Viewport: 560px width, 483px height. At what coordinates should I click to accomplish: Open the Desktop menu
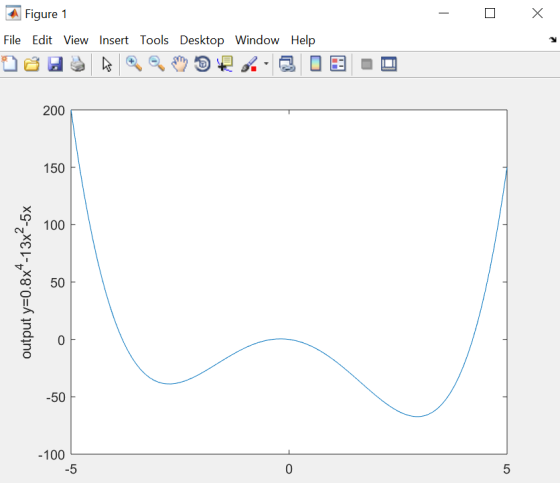coord(202,40)
